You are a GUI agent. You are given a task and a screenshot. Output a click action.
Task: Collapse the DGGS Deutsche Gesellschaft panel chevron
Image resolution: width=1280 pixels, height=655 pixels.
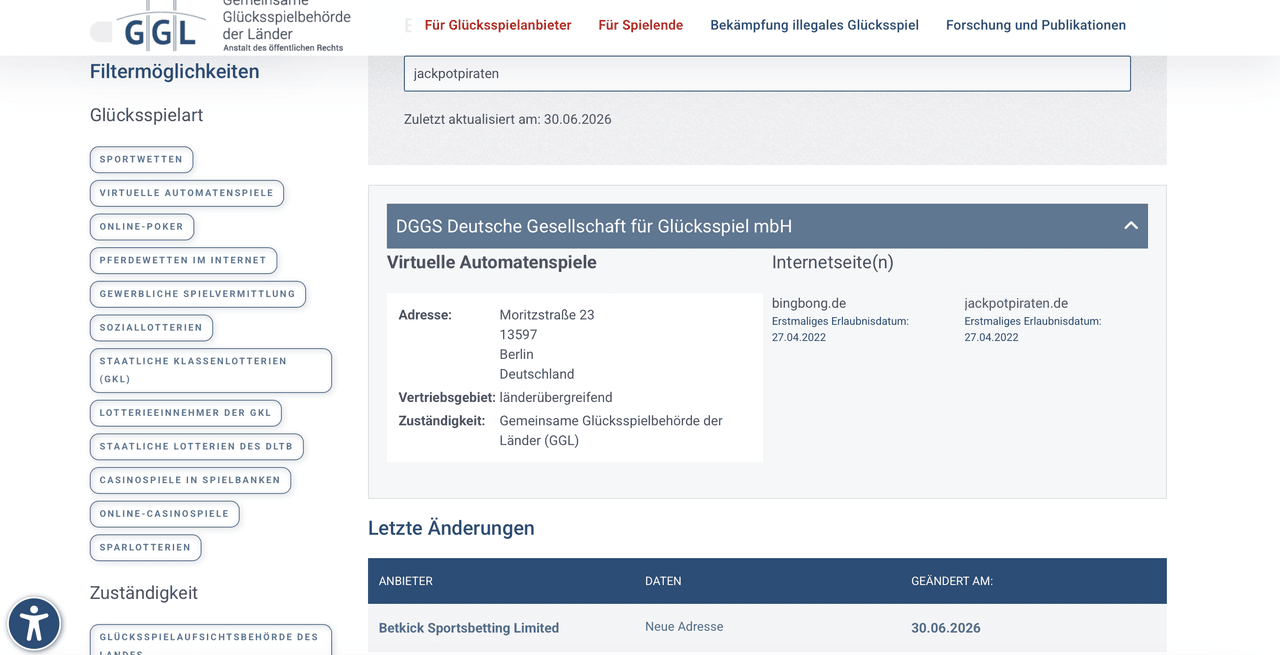coord(1131,226)
